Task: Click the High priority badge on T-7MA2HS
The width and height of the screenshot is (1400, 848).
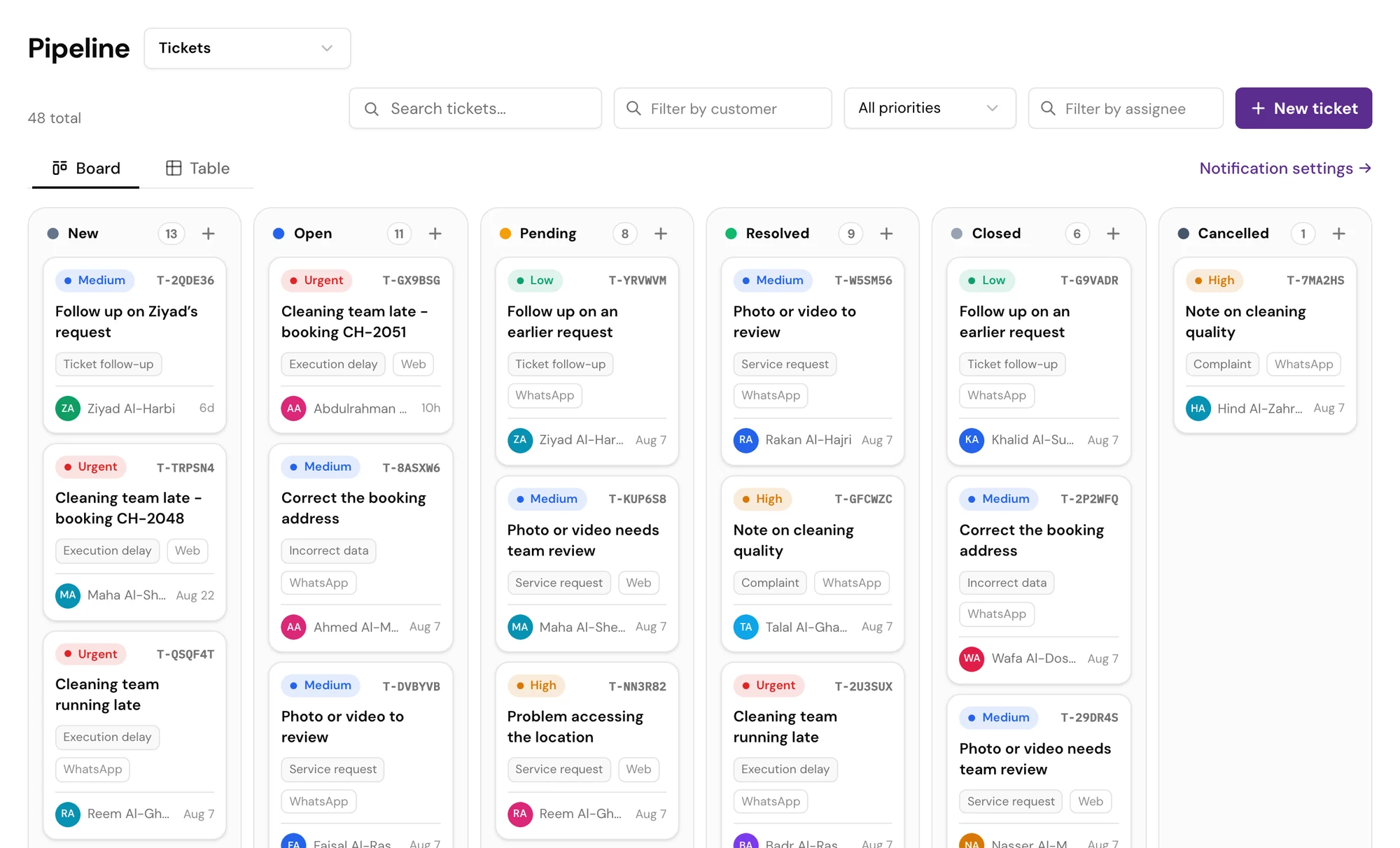Action: [x=1214, y=281]
